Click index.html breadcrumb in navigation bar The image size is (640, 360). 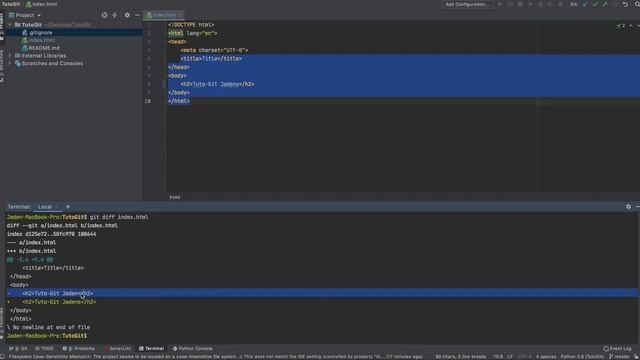[x=42, y=4]
